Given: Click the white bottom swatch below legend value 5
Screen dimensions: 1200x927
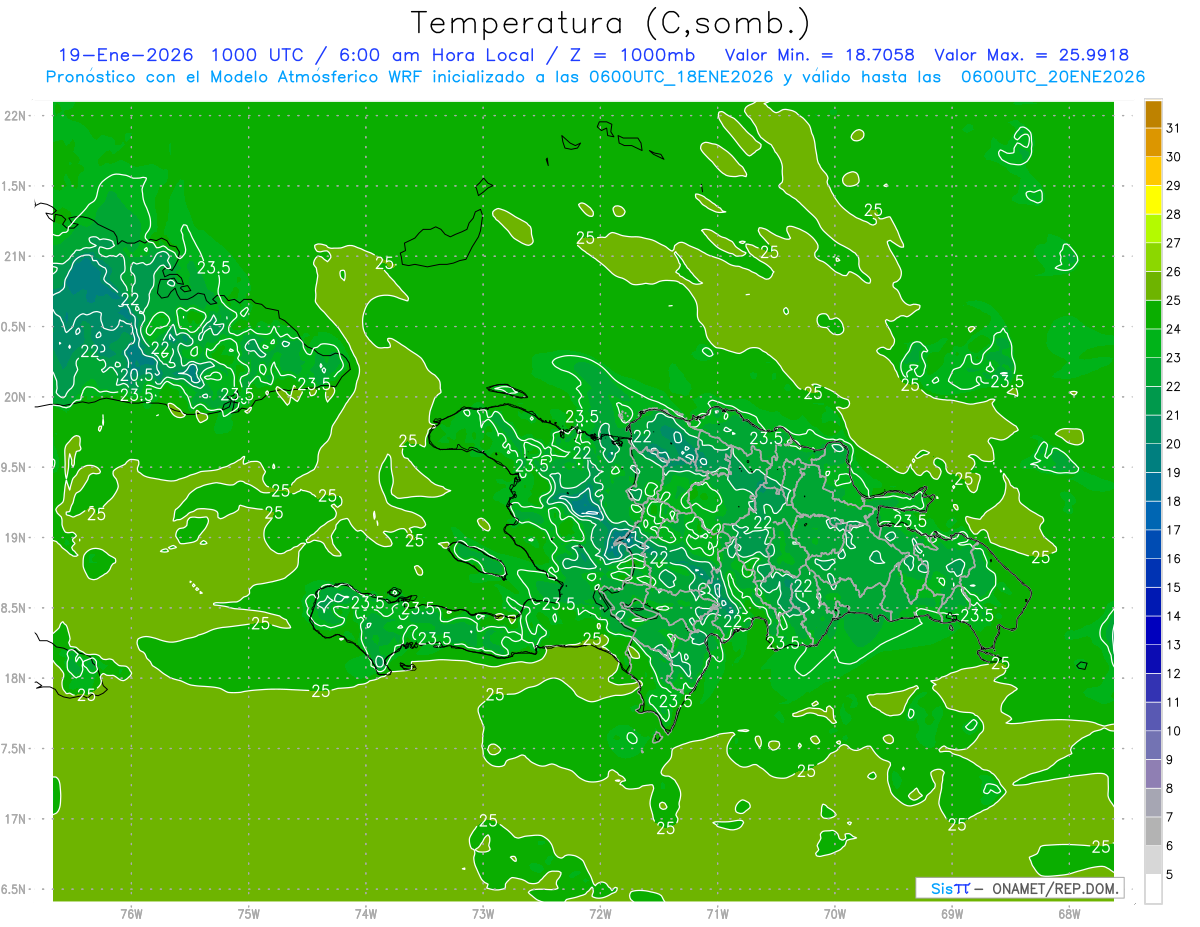Looking at the screenshot, I should pos(1153,889).
